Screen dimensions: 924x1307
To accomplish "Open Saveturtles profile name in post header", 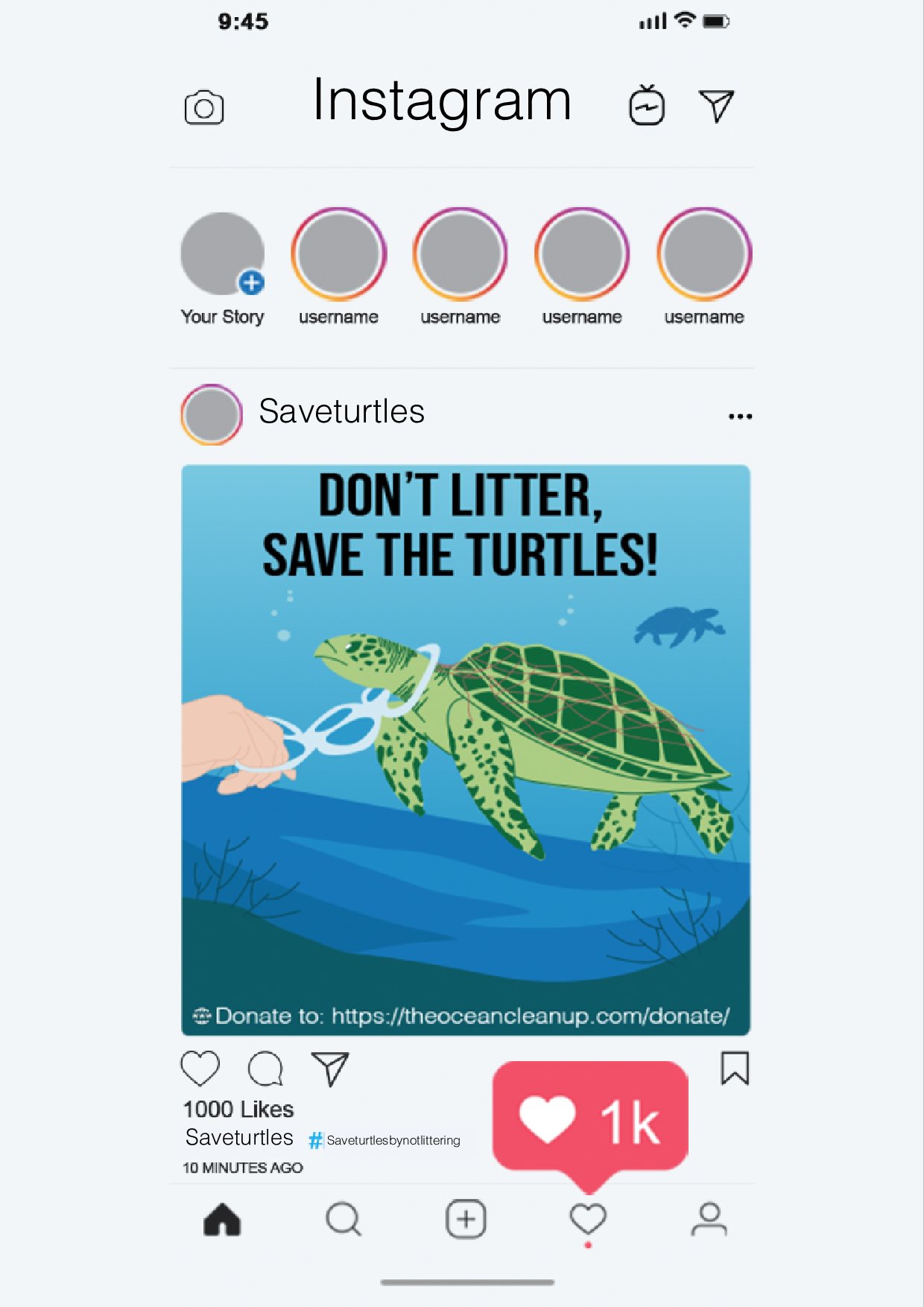I will point(342,411).
